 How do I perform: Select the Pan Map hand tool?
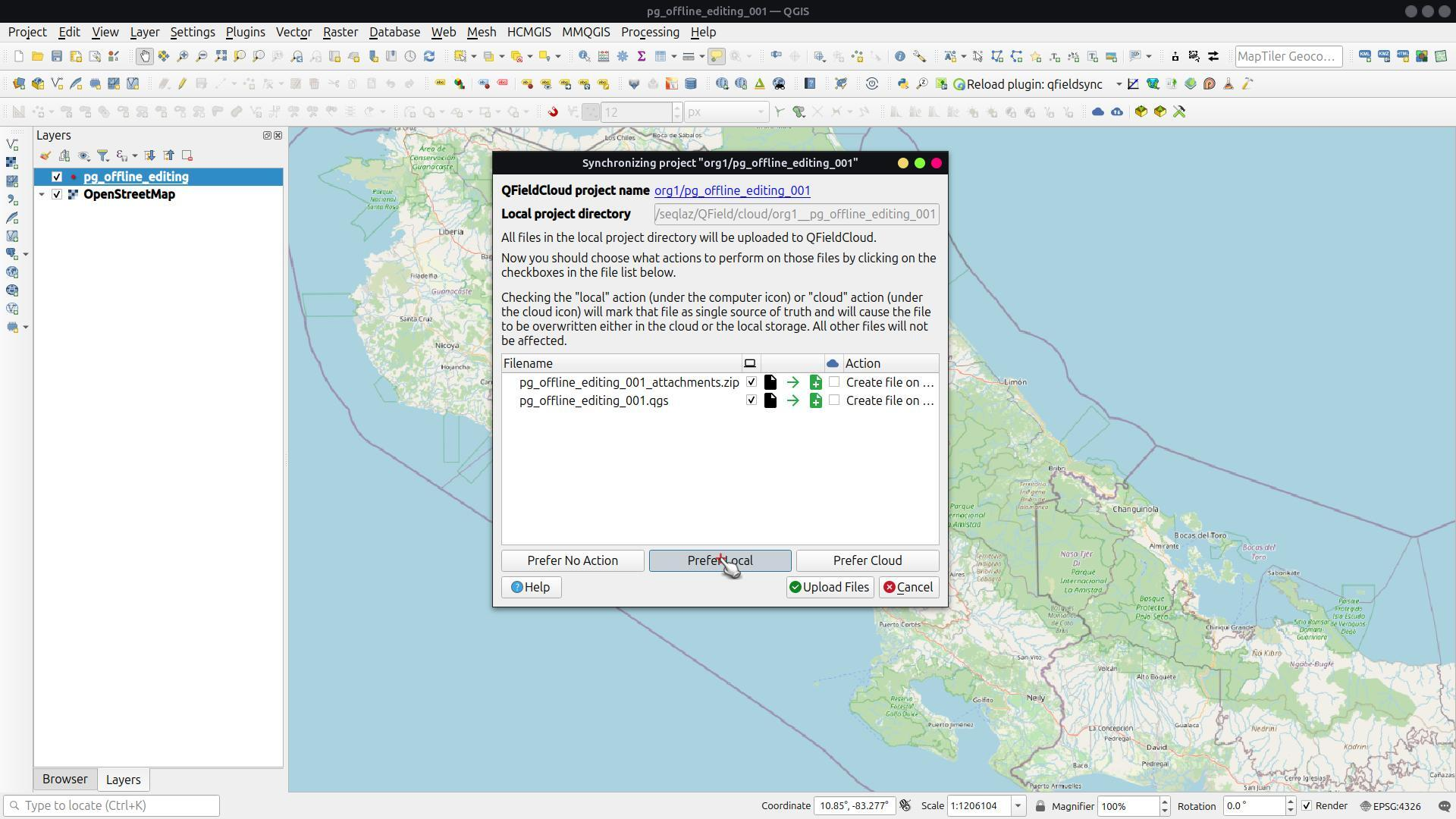(144, 56)
